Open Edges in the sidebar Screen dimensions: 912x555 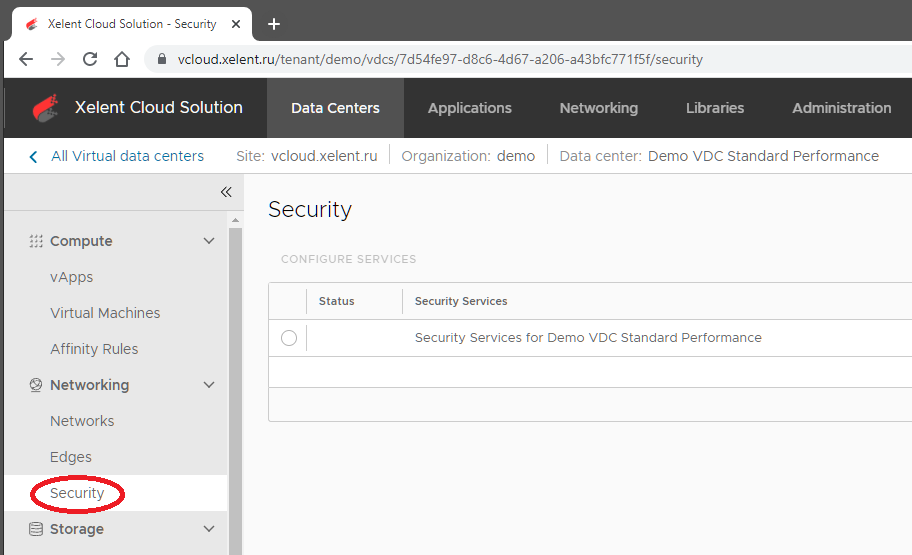(x=71, y=457)
